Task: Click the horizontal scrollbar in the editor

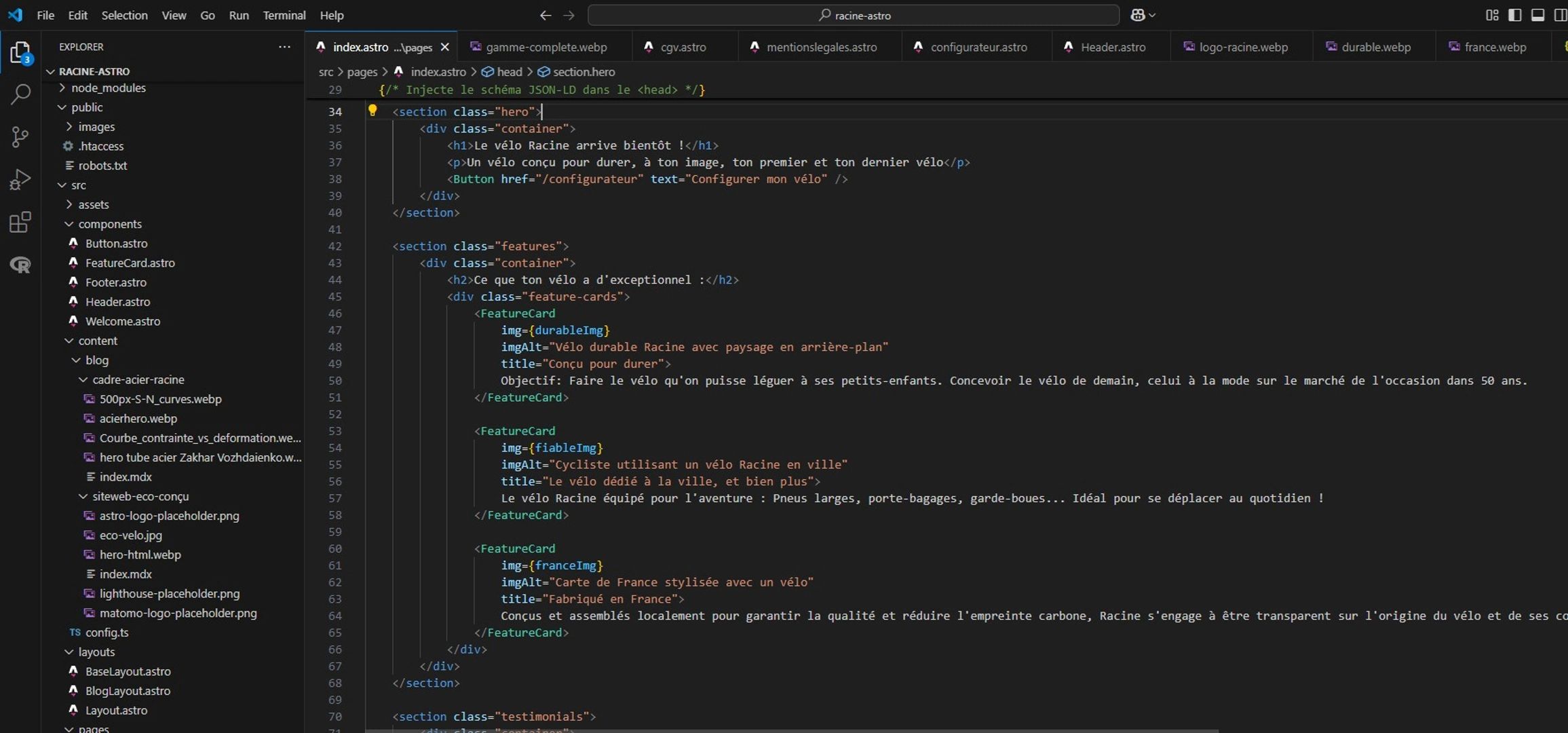Action: coord(791,730)
